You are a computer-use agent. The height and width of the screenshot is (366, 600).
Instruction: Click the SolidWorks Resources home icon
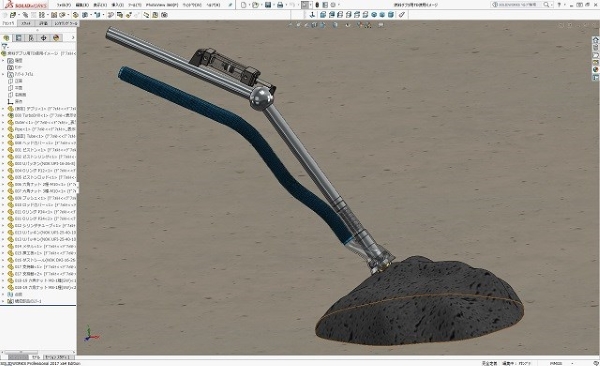click(x=595, y=40)
